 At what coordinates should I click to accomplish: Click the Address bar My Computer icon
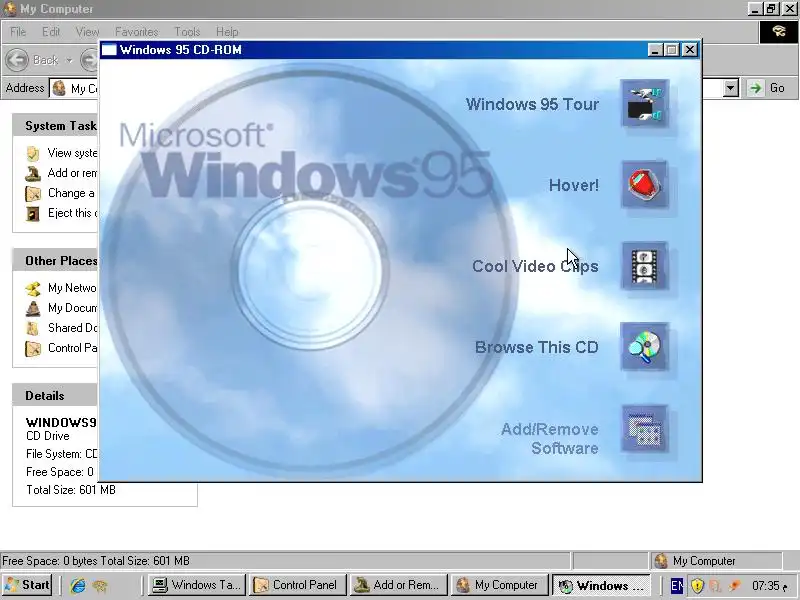coord(59,88)
